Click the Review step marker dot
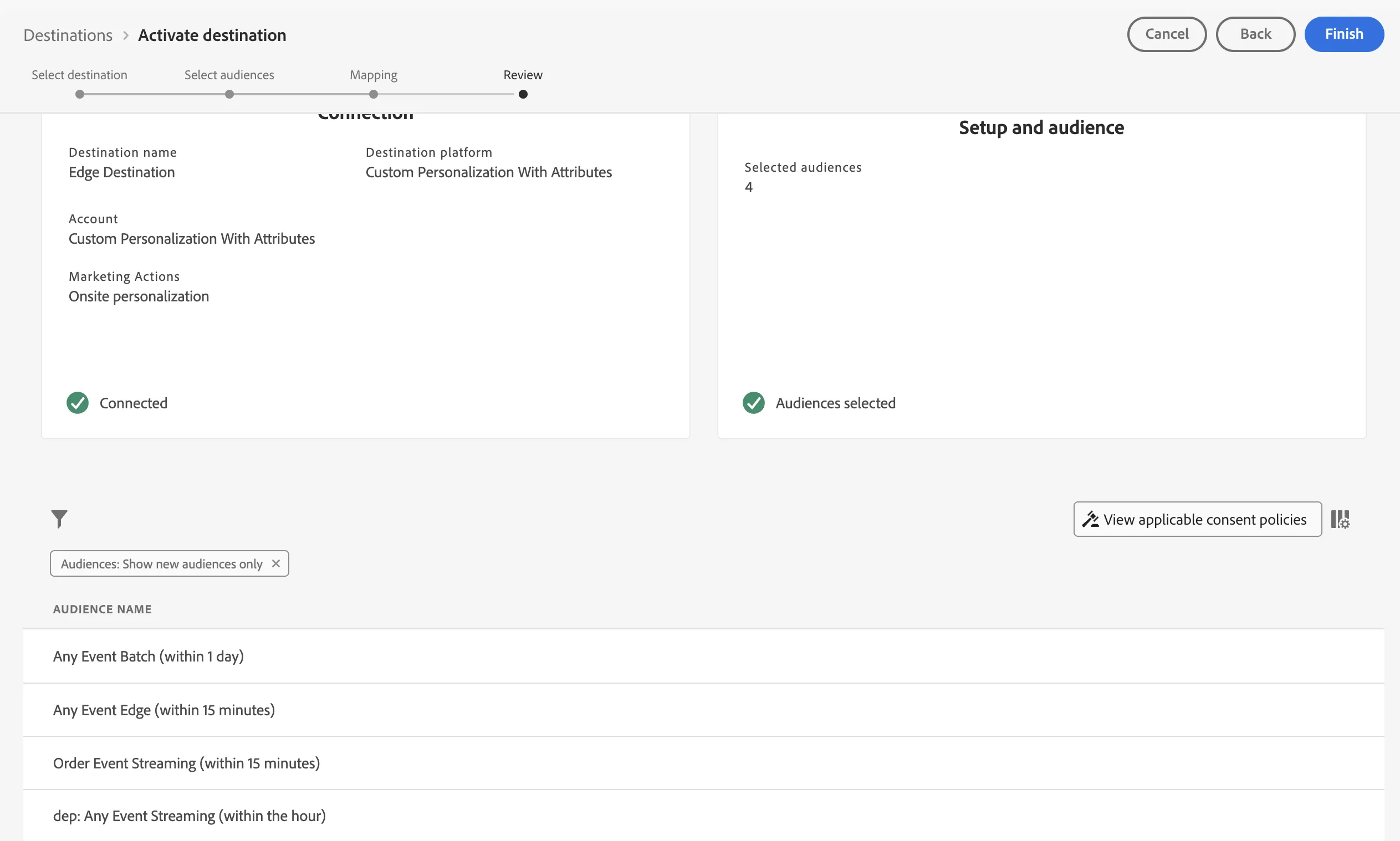1400x841 pixels. pos(523,94)
